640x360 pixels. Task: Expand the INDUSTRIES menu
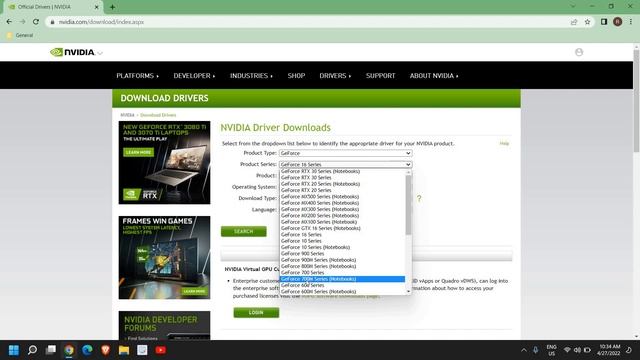(251, 76)
